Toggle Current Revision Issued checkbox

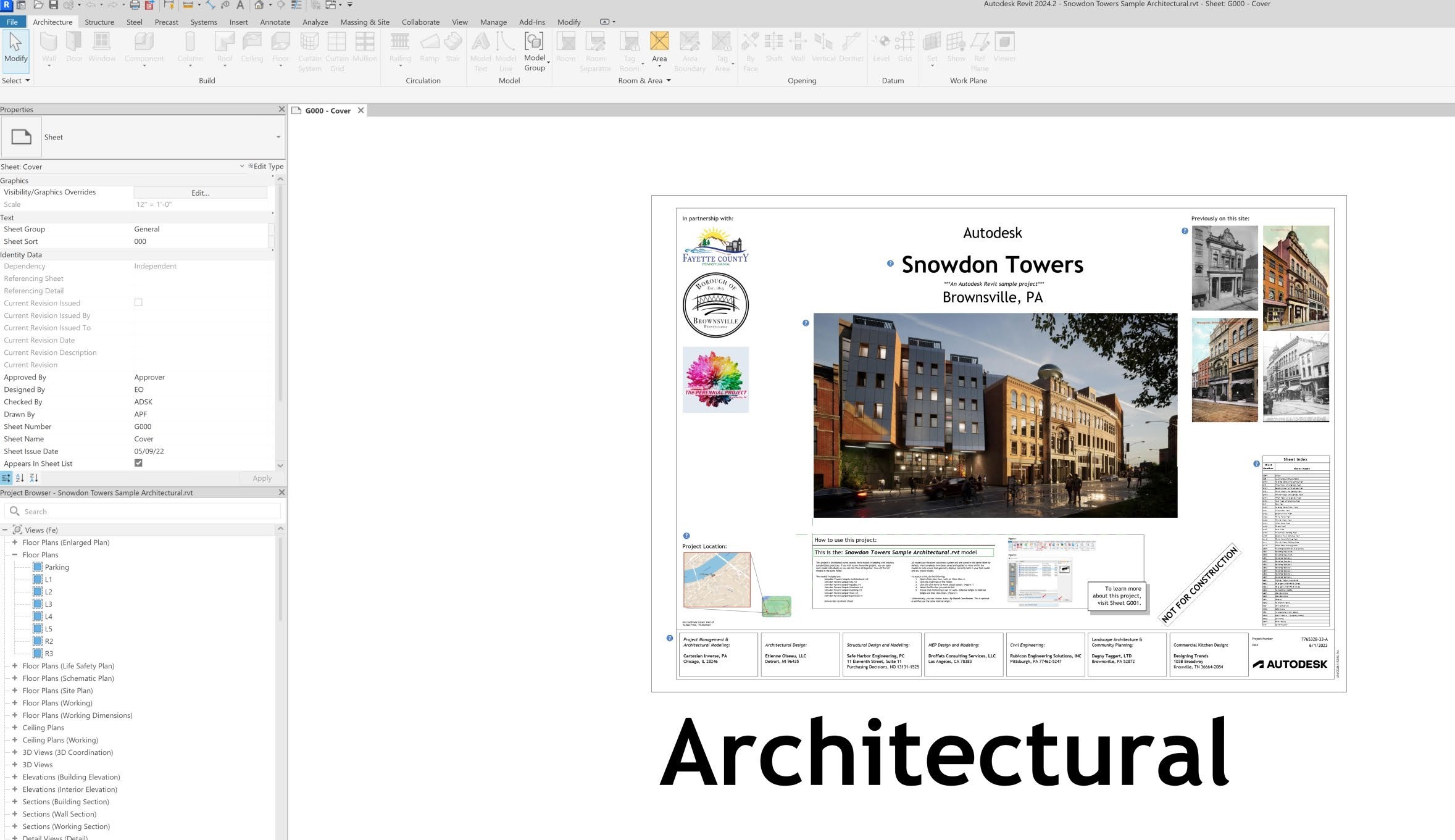pyautogui.click(x=138, y=302)
